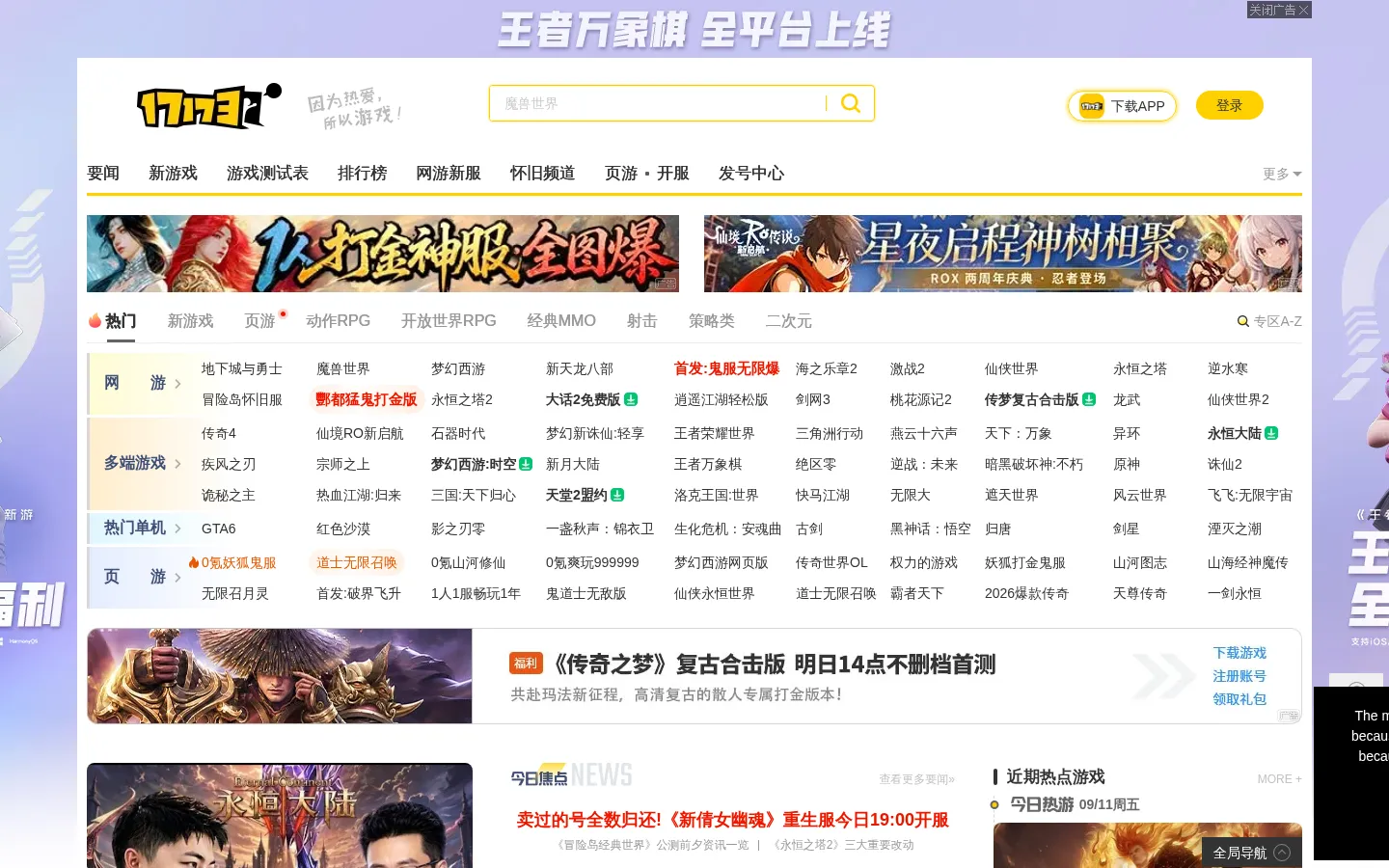Open the 王者万象棋 game link
This screenshot has height=868, width=1389.
coord(708,464)
